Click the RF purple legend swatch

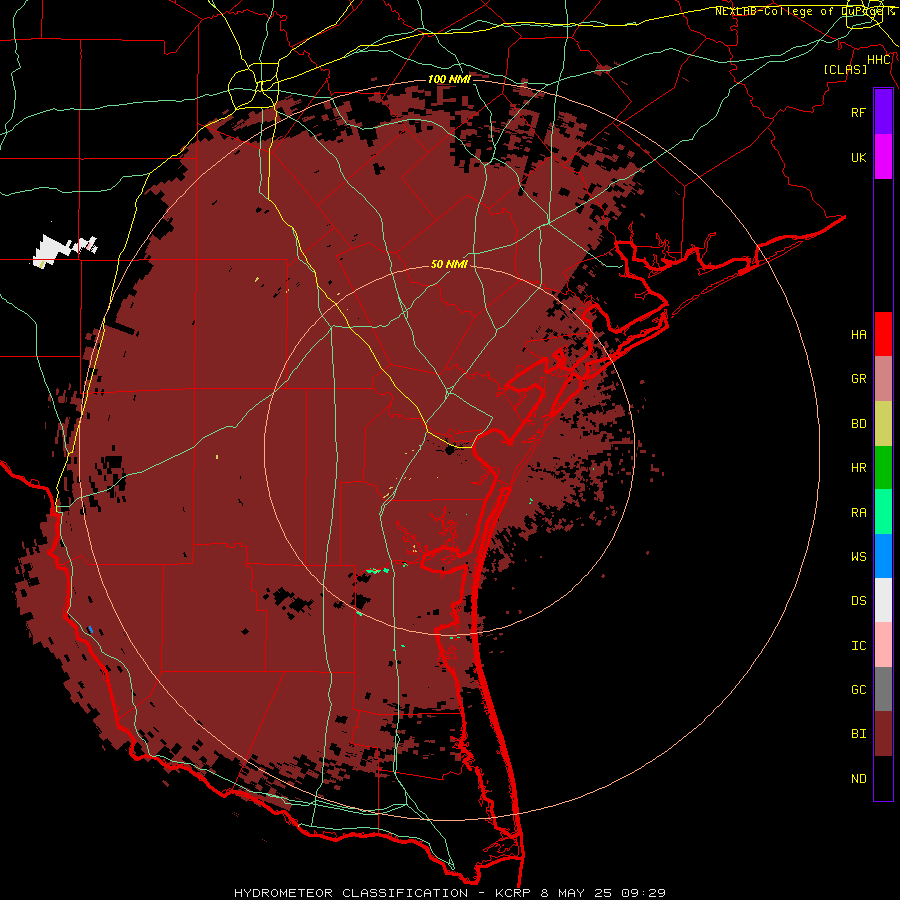coord(883,112)
